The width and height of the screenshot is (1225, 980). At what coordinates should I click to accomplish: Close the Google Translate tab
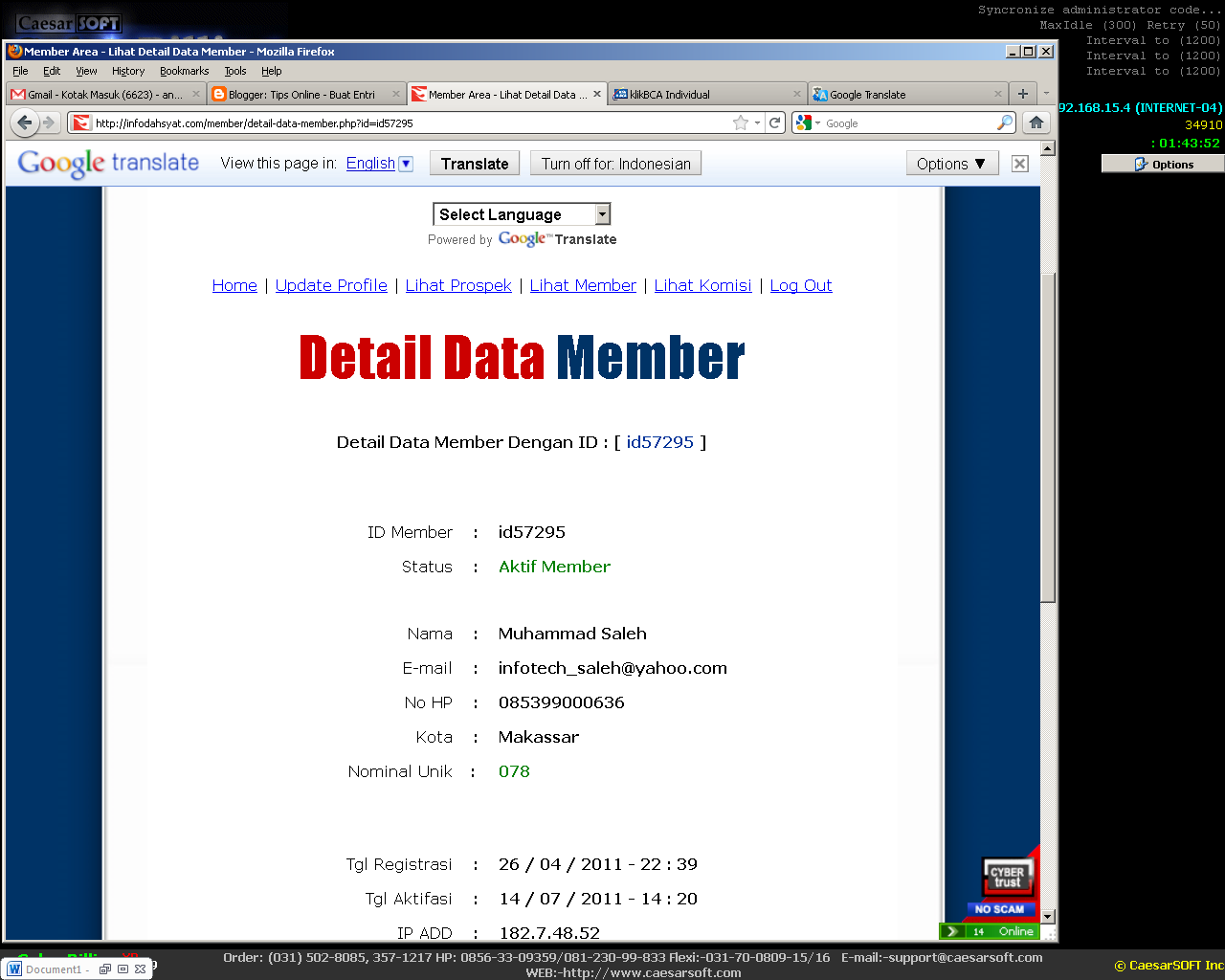click(998, 94)
